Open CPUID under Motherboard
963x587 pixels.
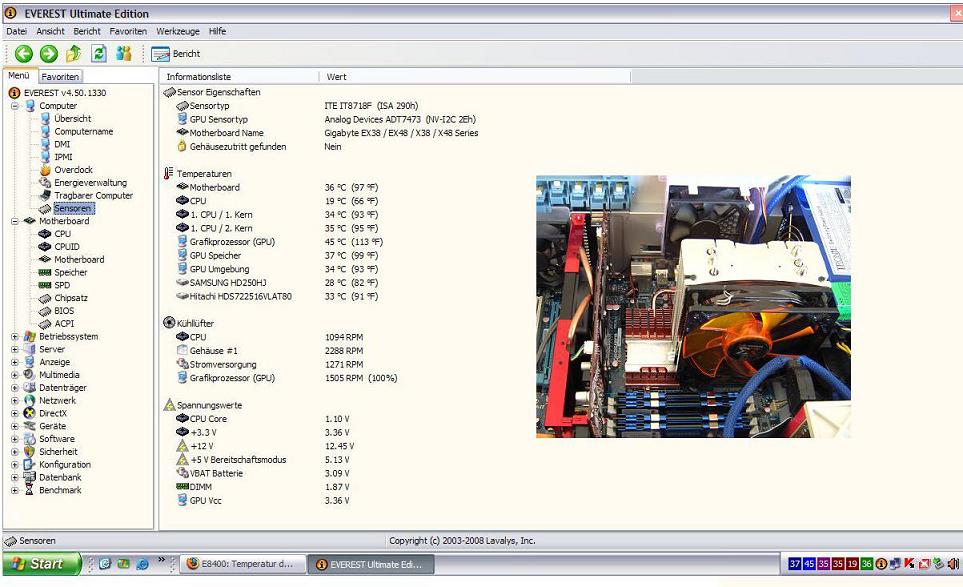point(67,247)
